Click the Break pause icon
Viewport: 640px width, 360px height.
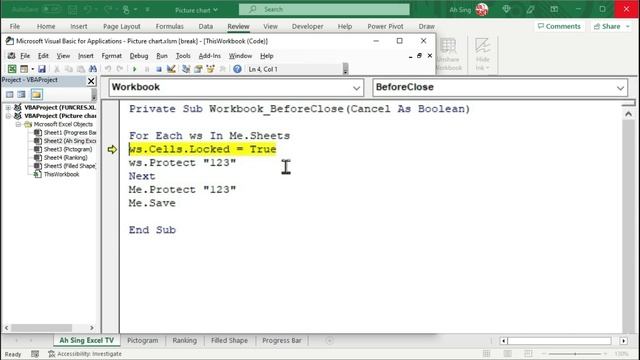click(147, 69)
